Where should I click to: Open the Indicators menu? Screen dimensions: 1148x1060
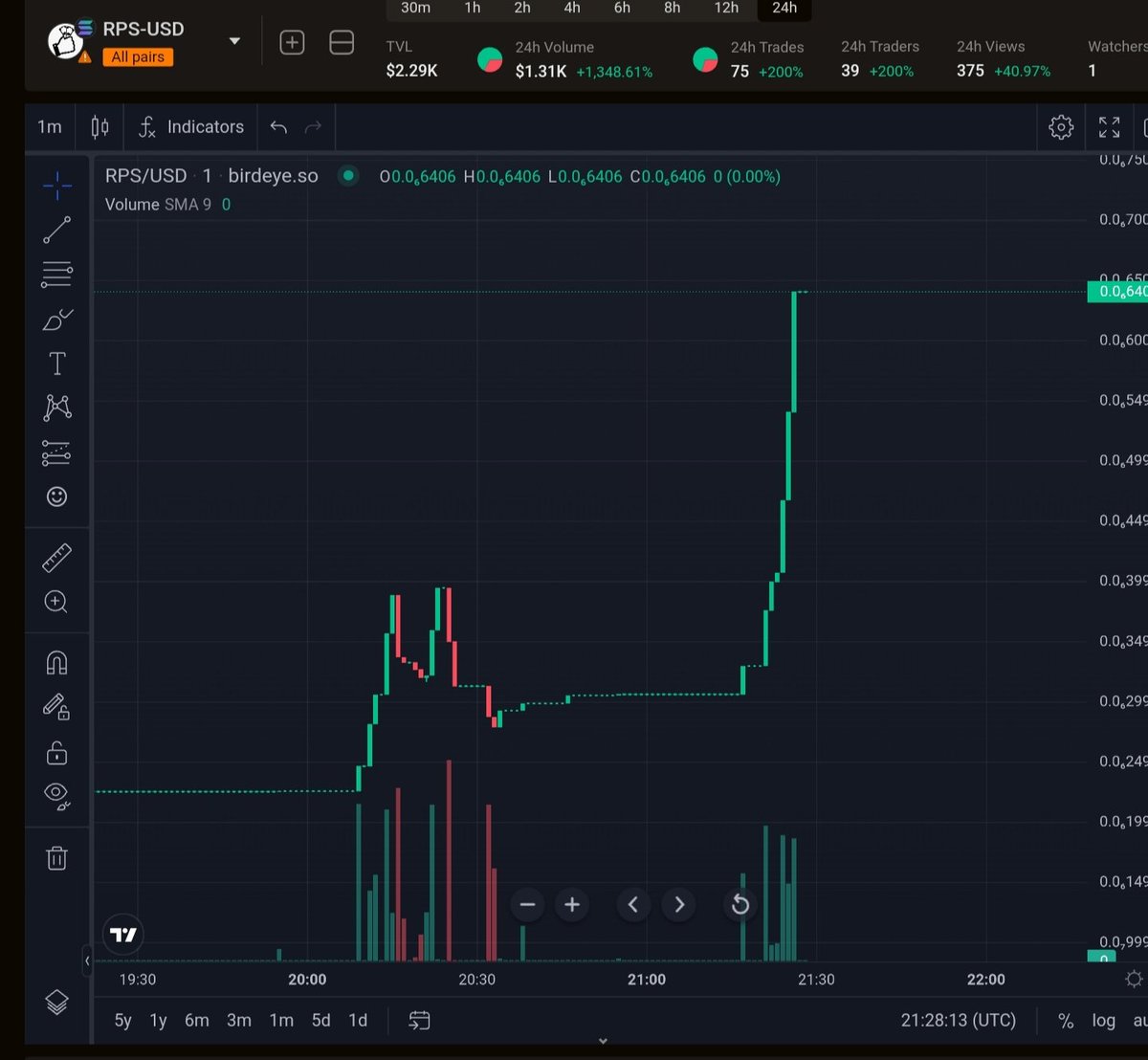190,126
